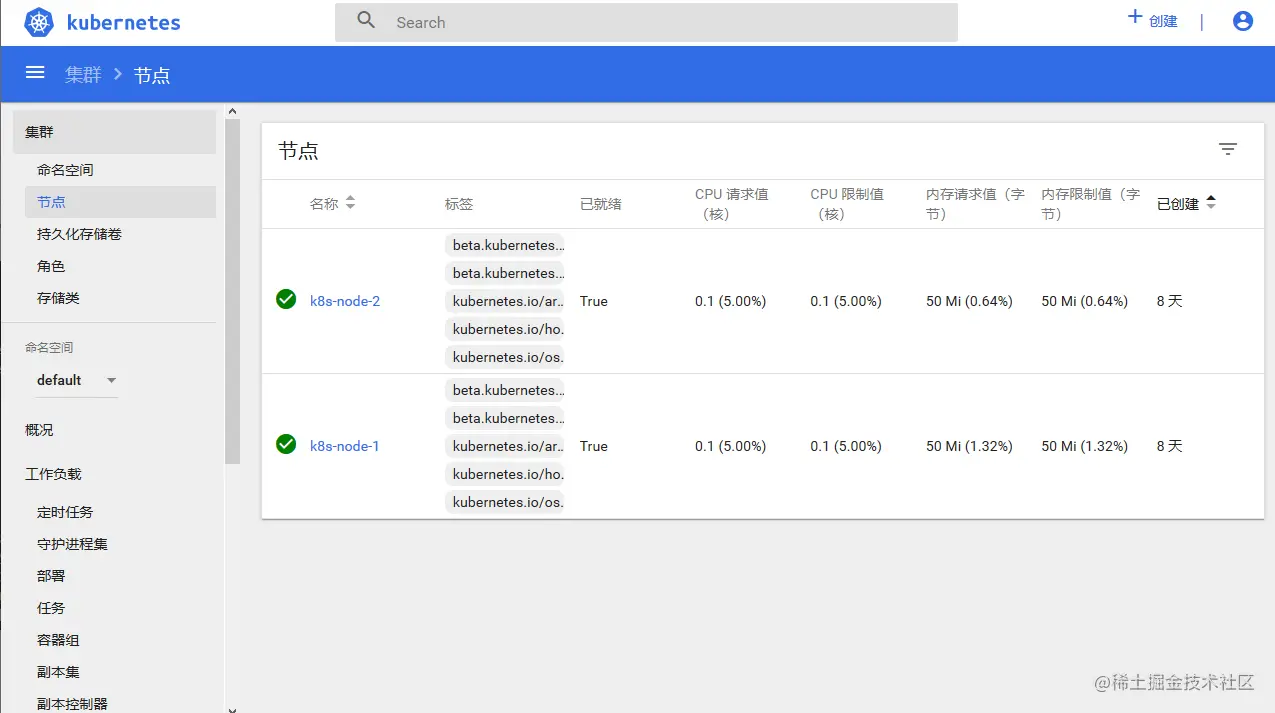Focus the Search input field
The image size is (1275, 713).
646,22
